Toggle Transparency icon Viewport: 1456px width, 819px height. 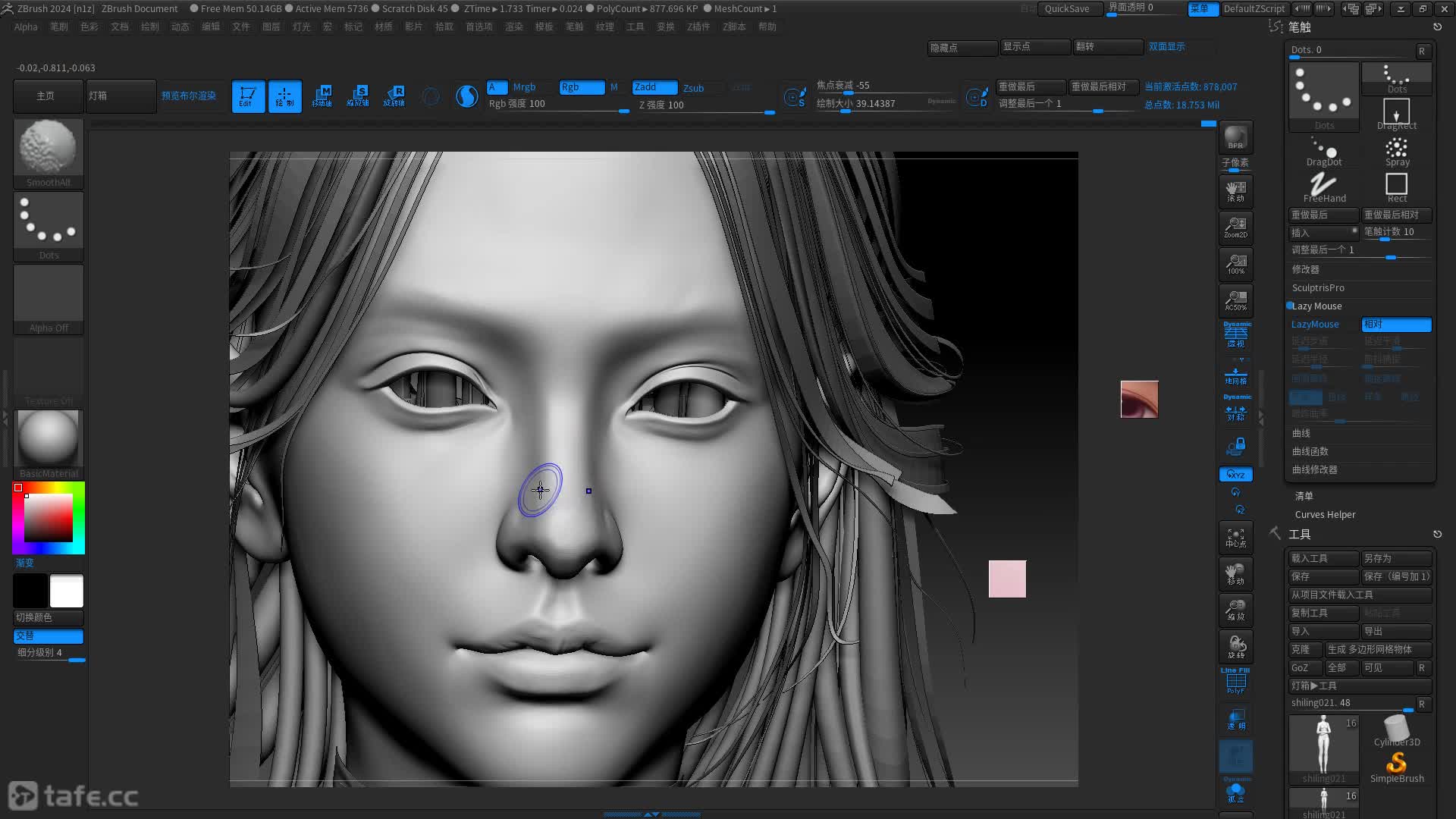click(x=1235, y=720)
